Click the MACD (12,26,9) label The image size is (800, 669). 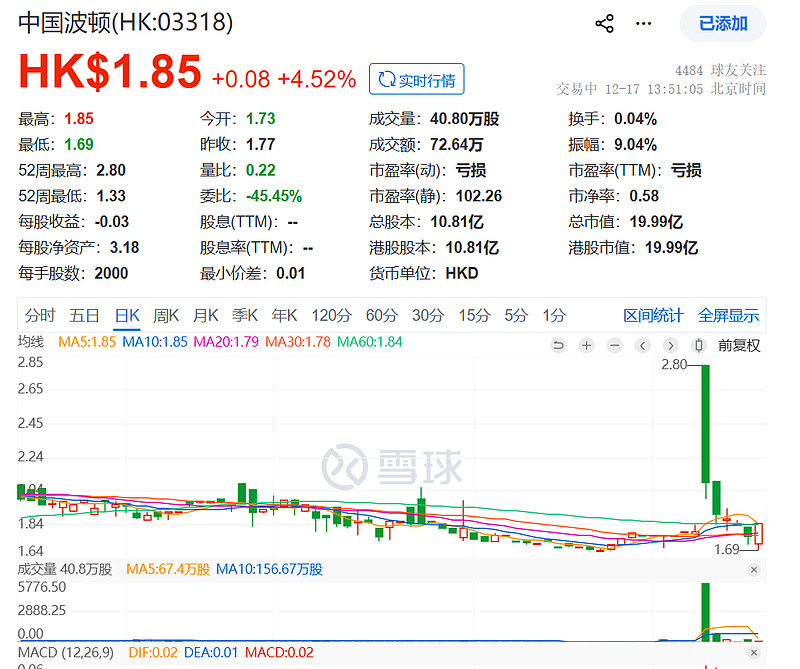coord(66,653)
